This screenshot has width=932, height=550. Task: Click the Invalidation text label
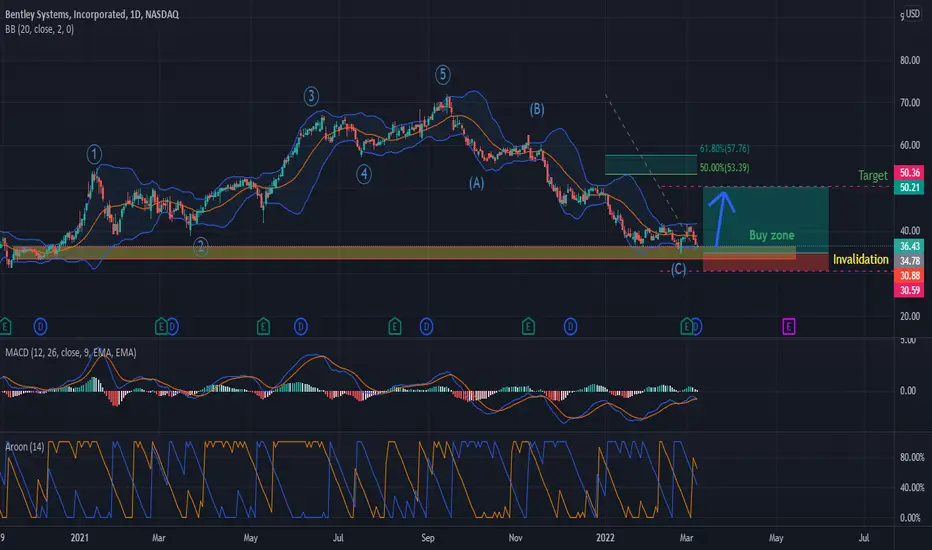pos(861,259)
